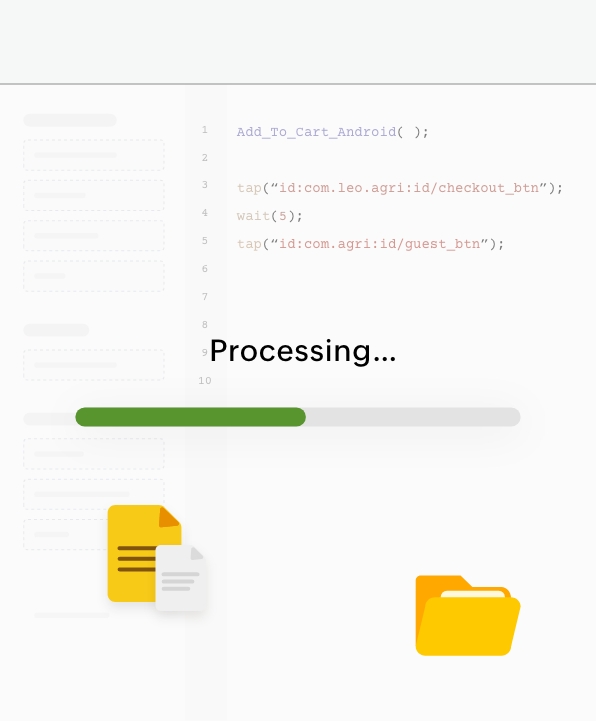Select the second sidebar heading placeholder pill

coord(56,330)
